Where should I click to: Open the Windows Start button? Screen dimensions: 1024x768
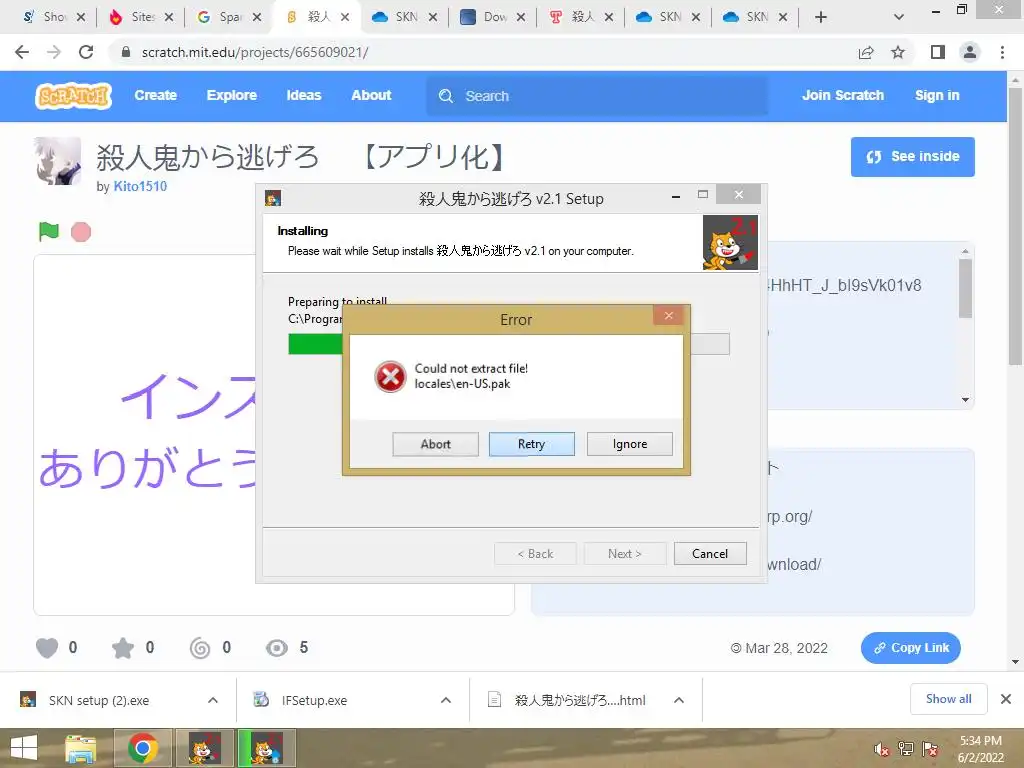[24, 748]
